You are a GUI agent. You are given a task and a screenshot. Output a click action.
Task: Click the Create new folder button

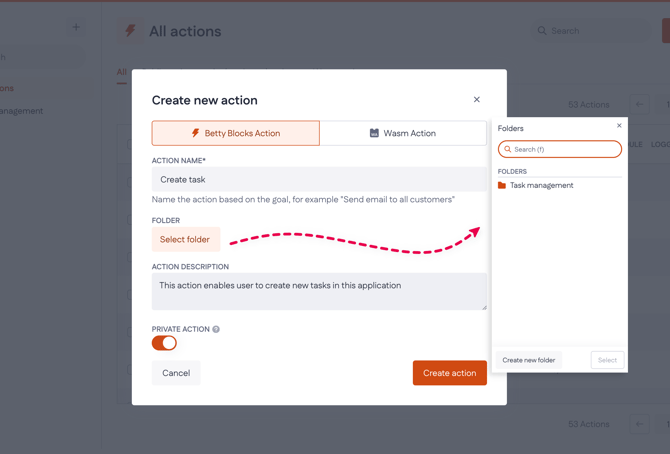[529, 360]
